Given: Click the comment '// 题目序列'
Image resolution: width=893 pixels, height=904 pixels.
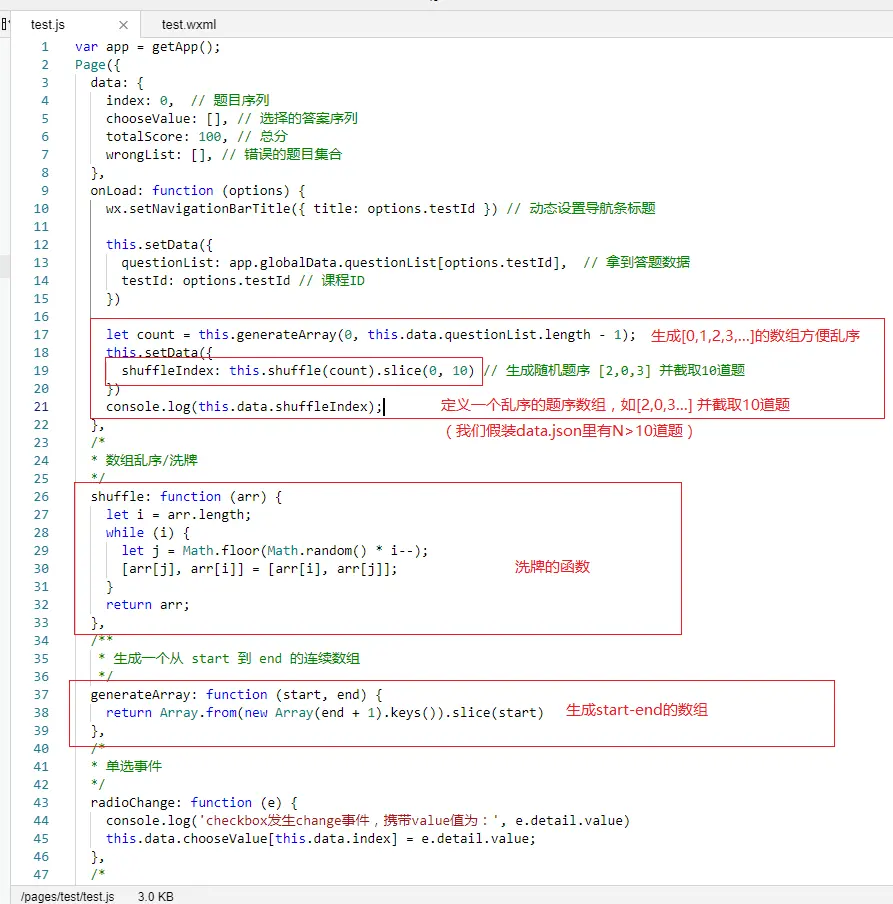Looking at the screenshot, I should point(230,100).
